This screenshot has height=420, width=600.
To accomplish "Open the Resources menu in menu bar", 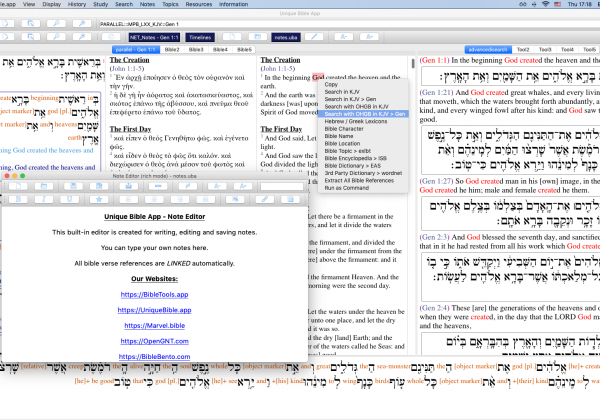I will click(199, 4).
